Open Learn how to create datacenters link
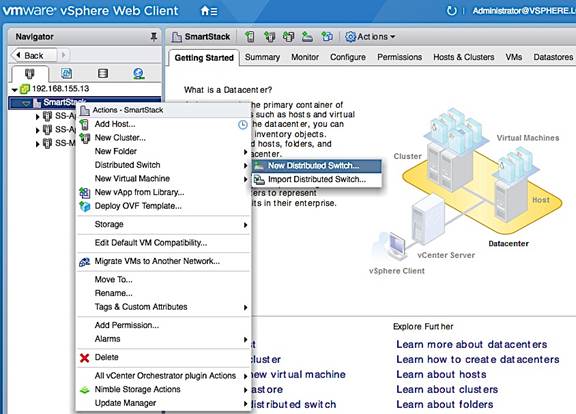The image size is (576, 414). coord(478,360)
